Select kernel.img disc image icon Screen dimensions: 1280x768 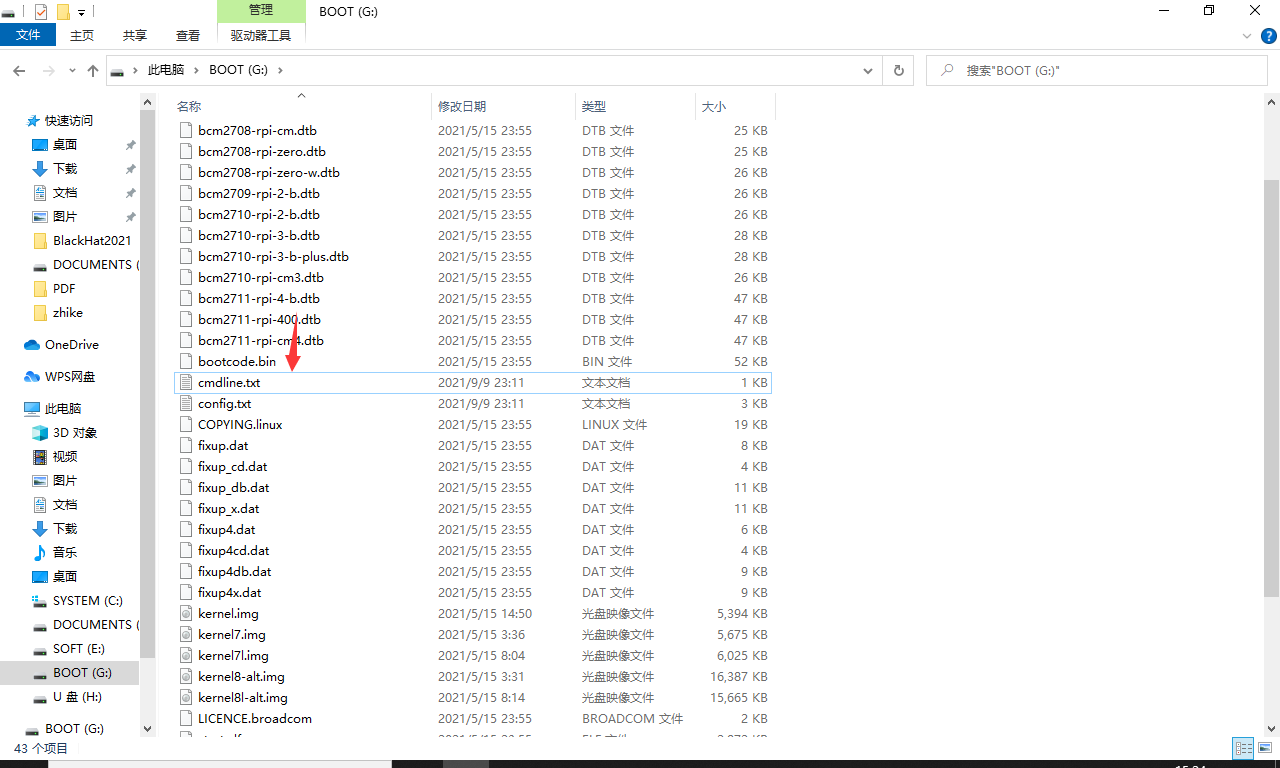pyautogui.click(x=185, y=614)
